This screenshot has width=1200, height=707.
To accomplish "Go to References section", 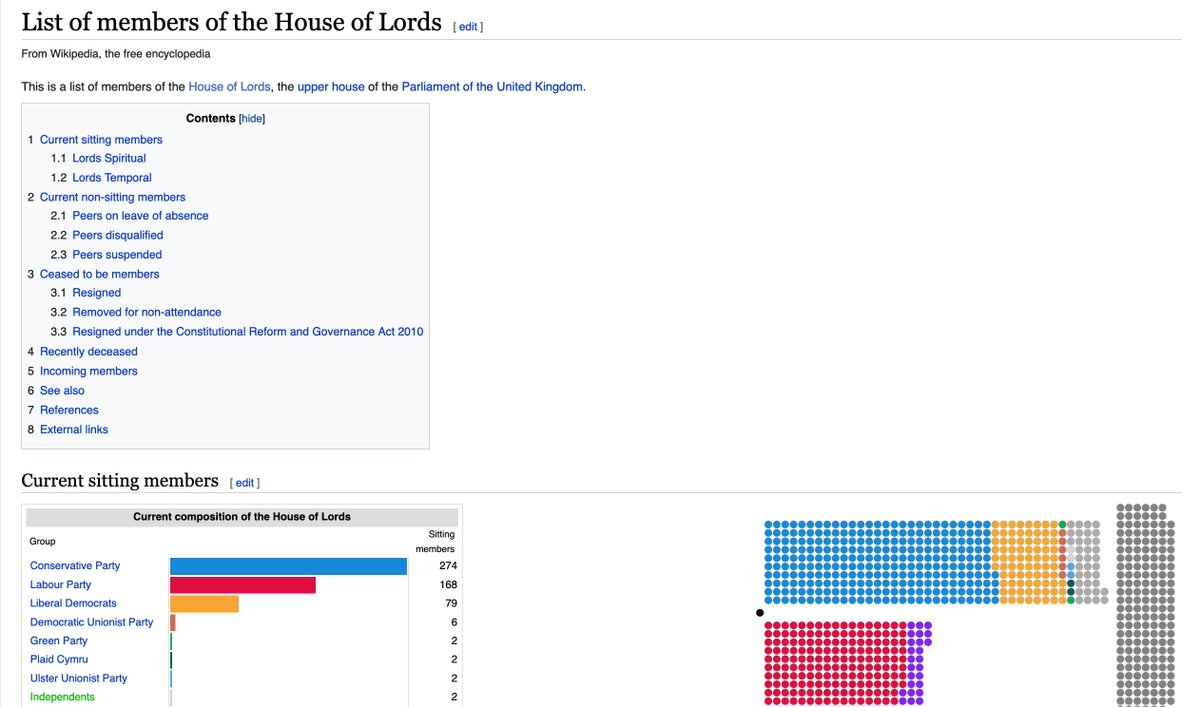I will (69, 410).
